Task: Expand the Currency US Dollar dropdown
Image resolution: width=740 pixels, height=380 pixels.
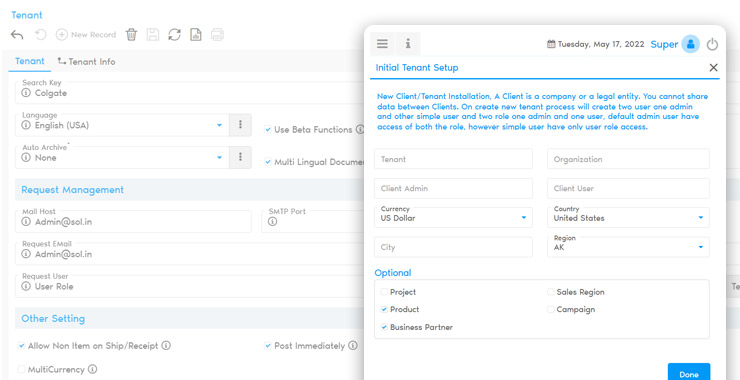Action: pyautogui.click(x=454, y=218)
